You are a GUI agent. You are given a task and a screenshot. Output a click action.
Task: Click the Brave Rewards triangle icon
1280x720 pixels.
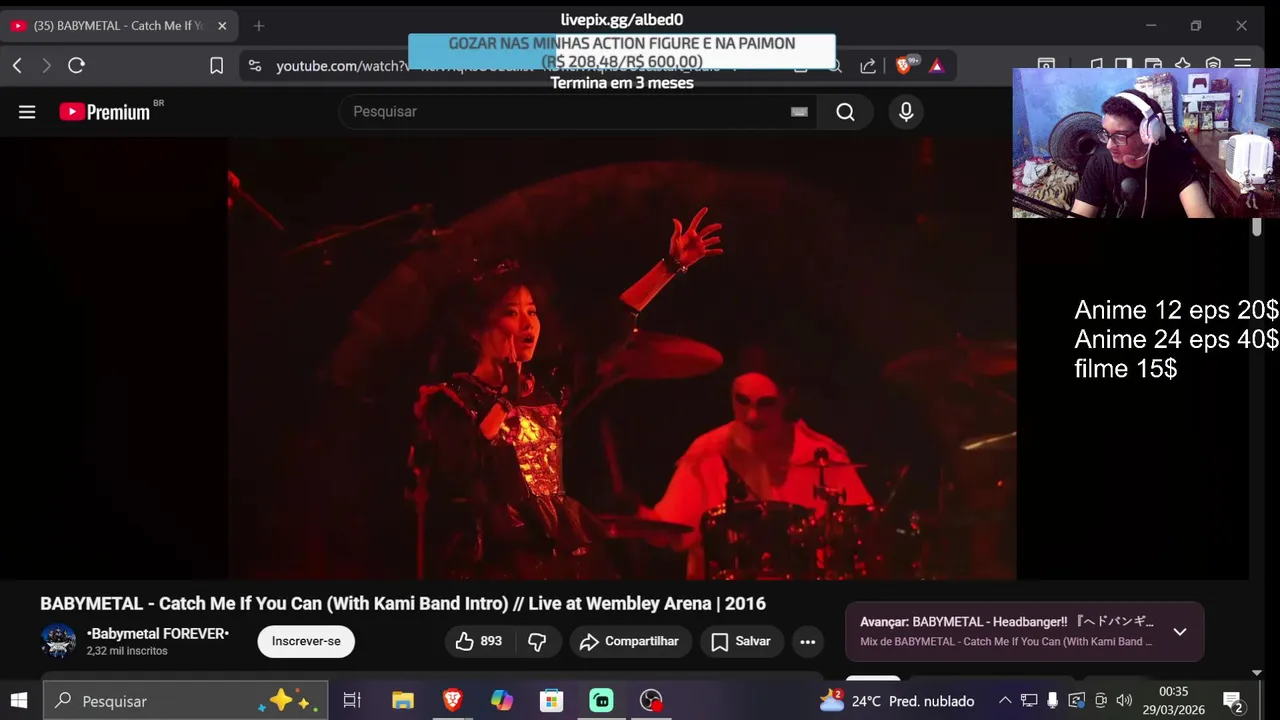click(936, 65)
